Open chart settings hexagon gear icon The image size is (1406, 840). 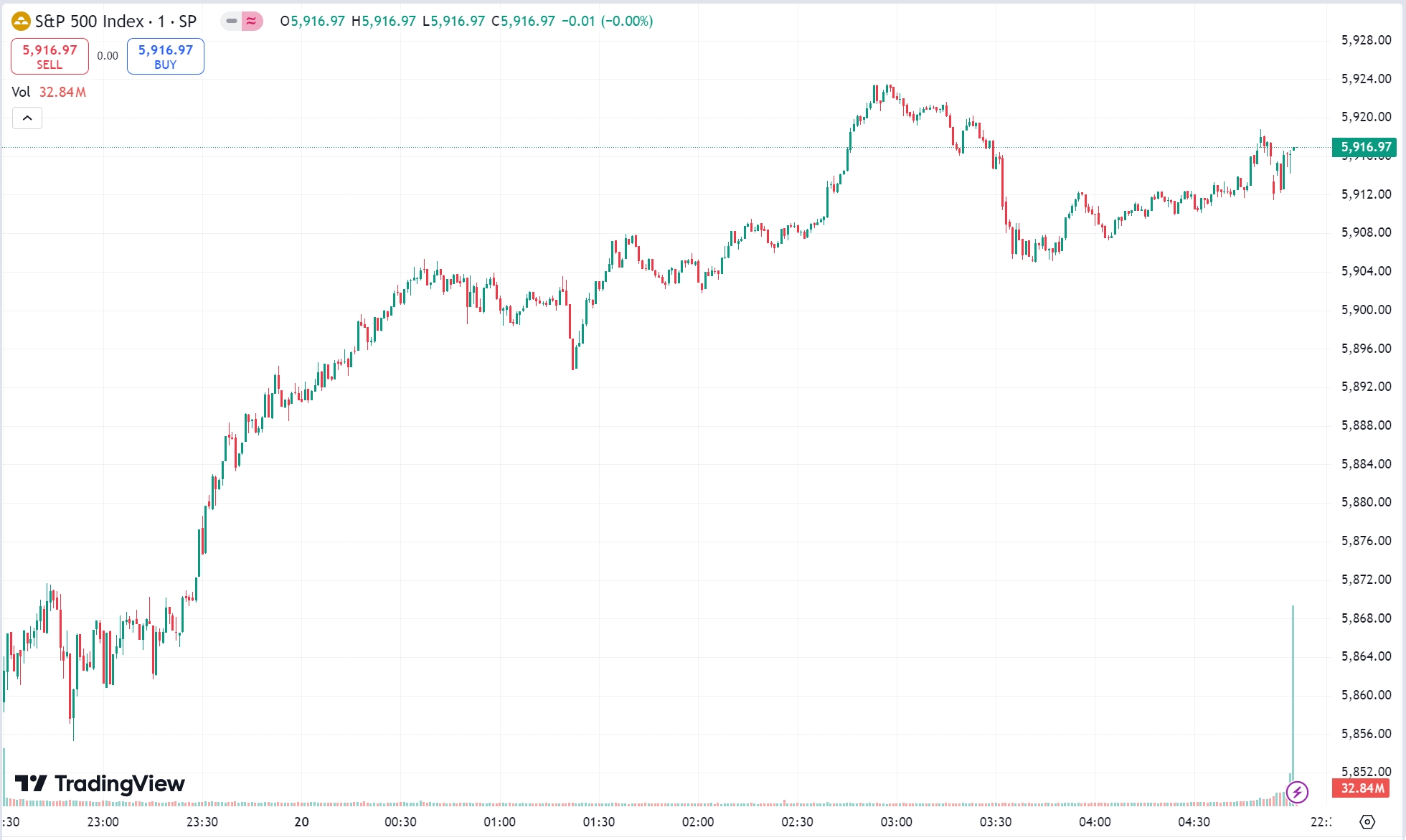tap(1367, 822)
